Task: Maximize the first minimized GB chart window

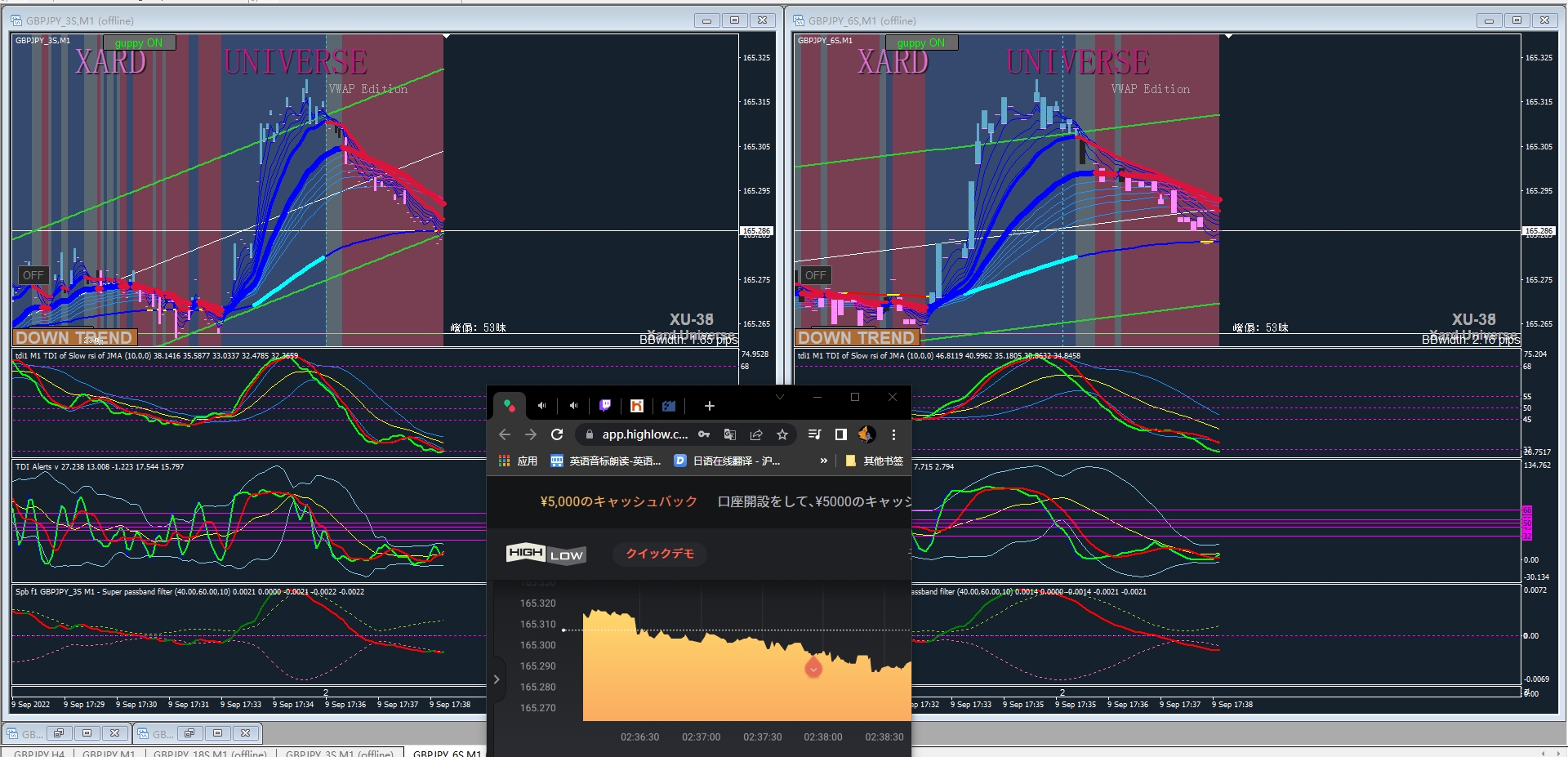Action: pyautogui.click(x=87, y=733)
